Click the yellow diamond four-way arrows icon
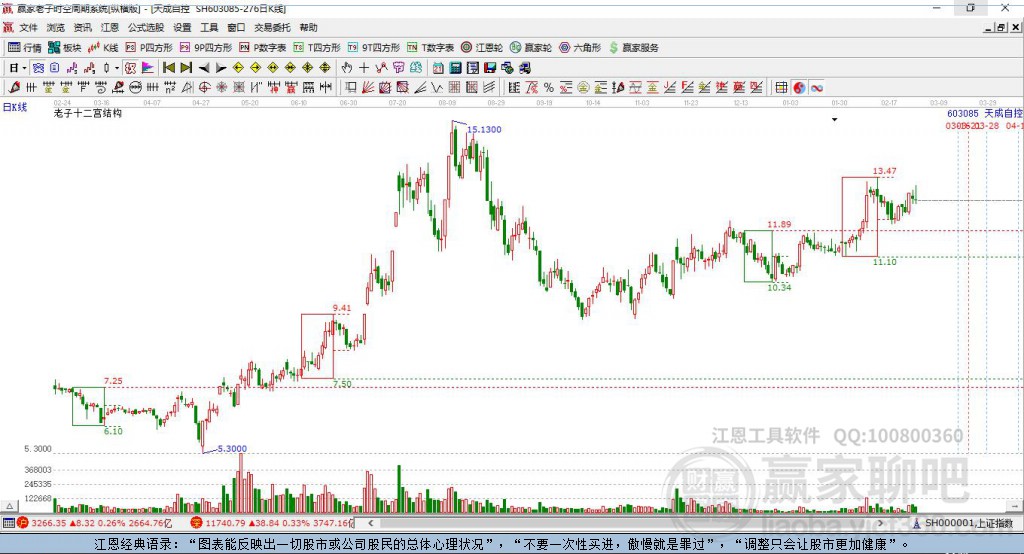 (325, 68)
